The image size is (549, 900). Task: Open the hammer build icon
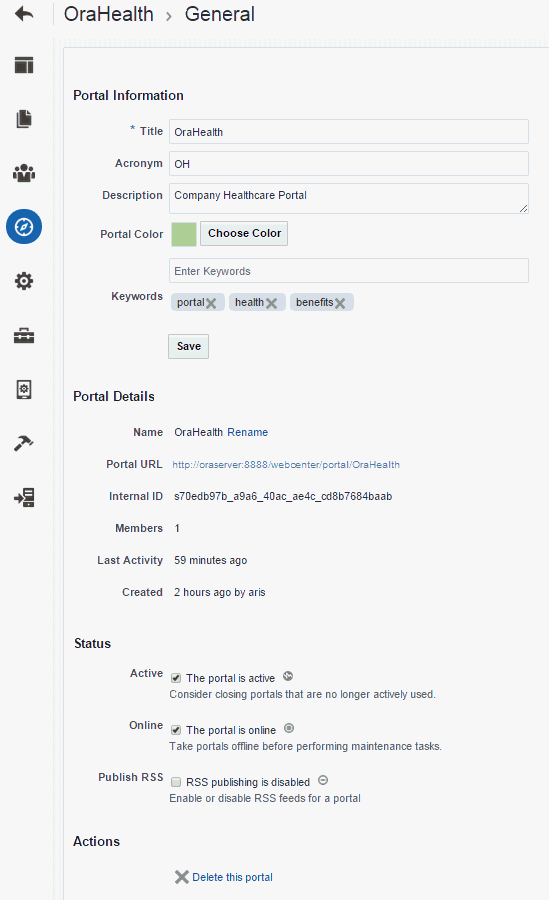coord(24,443)
